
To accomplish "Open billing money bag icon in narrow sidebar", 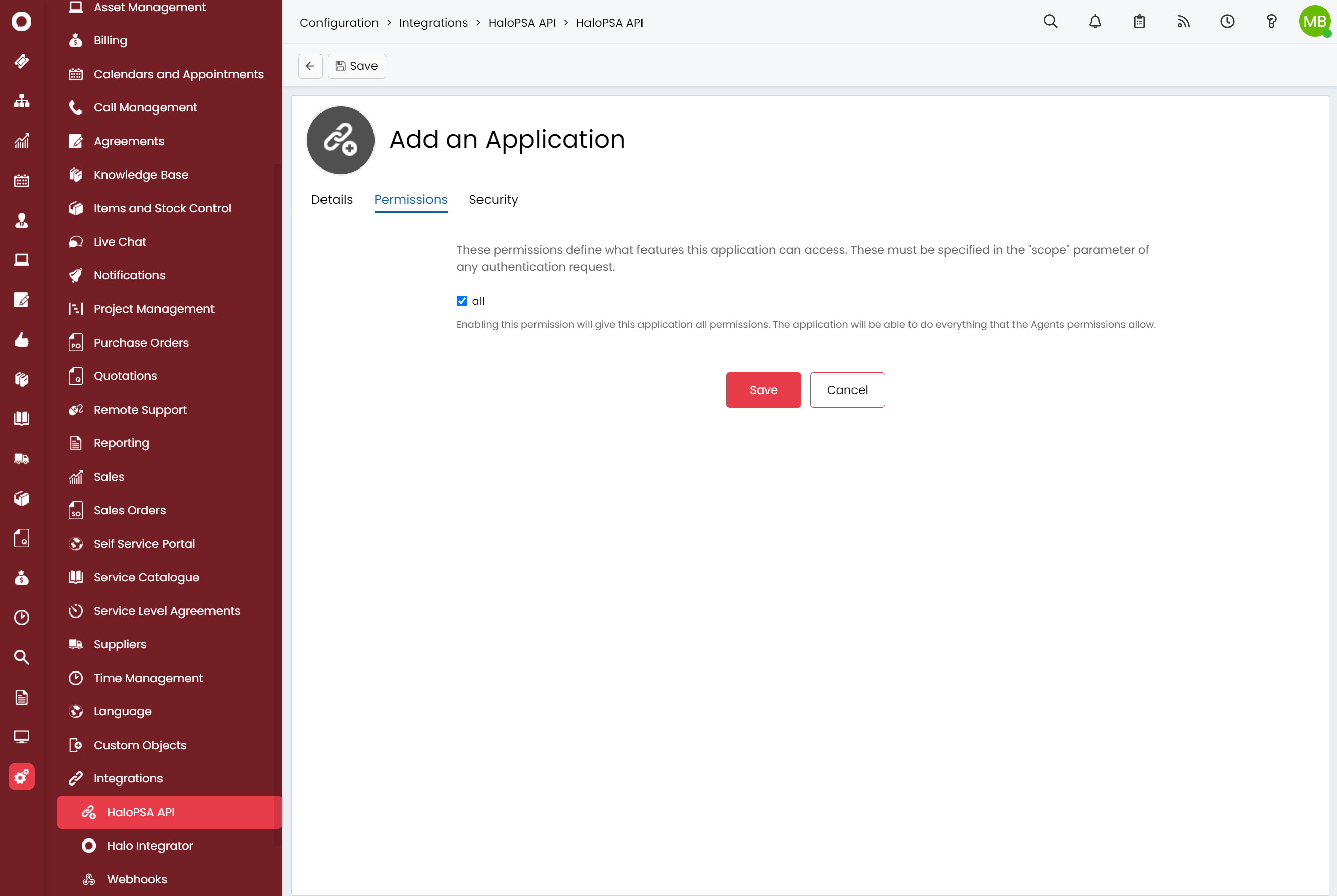I will 22,578.
